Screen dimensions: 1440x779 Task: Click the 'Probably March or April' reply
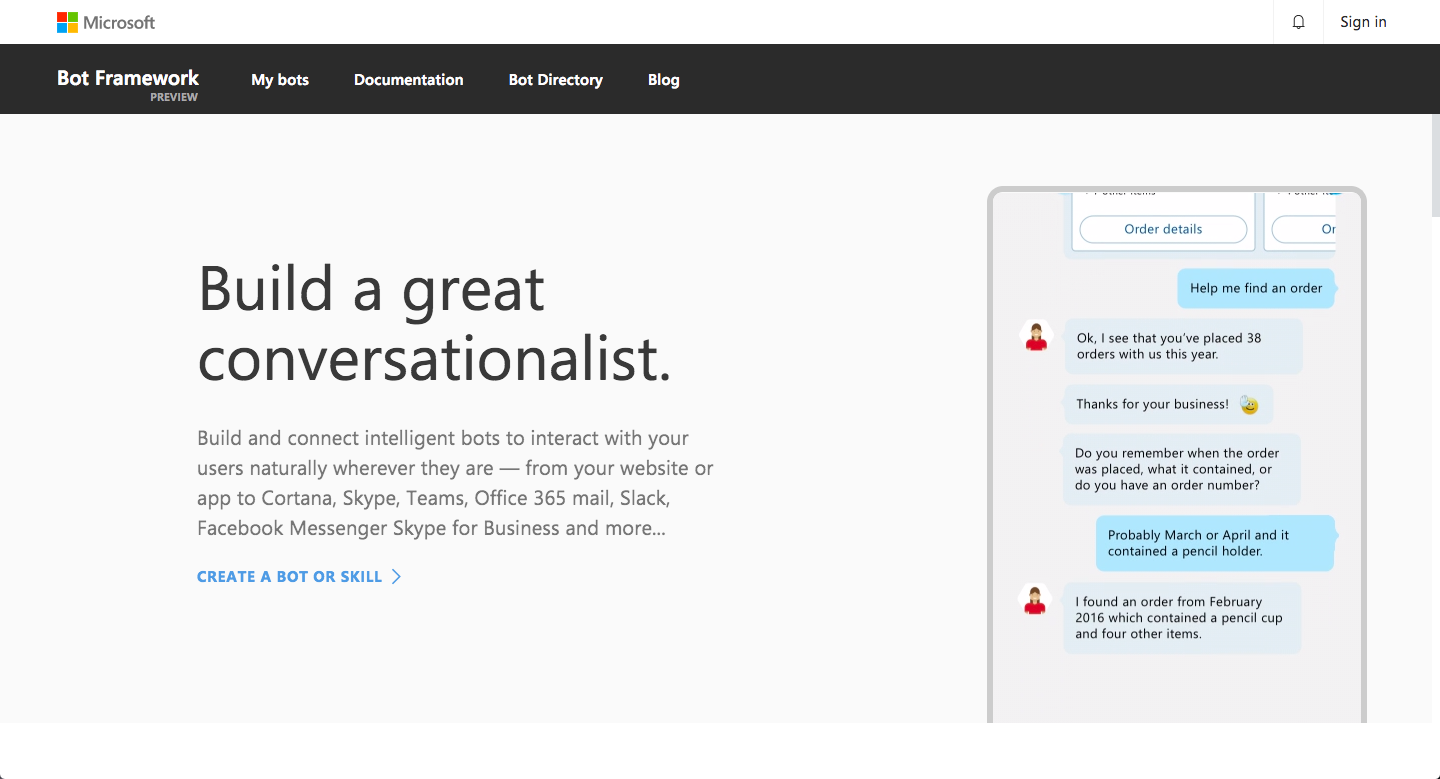point(1215,543)
